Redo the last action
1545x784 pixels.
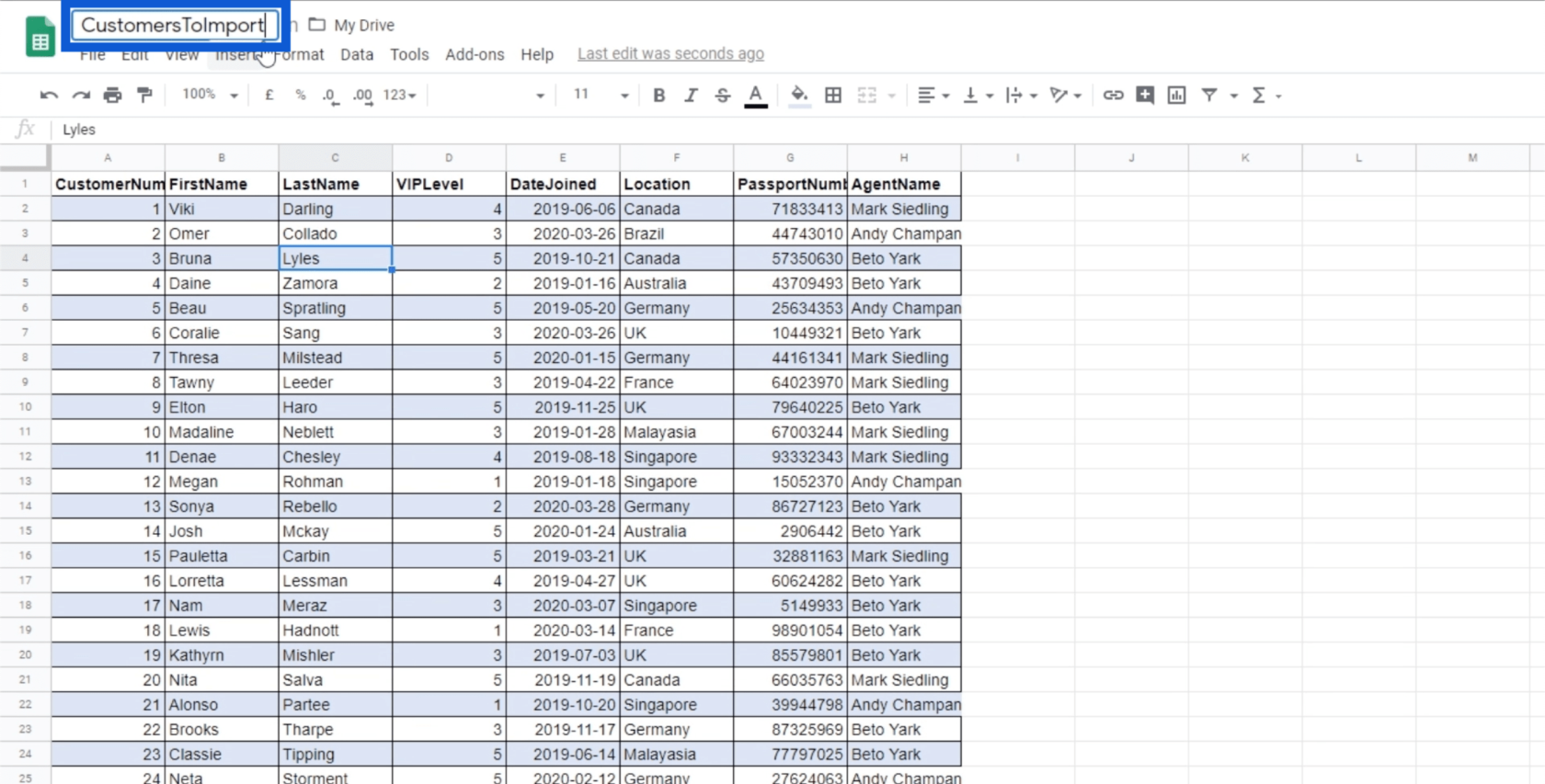[81, 95]
